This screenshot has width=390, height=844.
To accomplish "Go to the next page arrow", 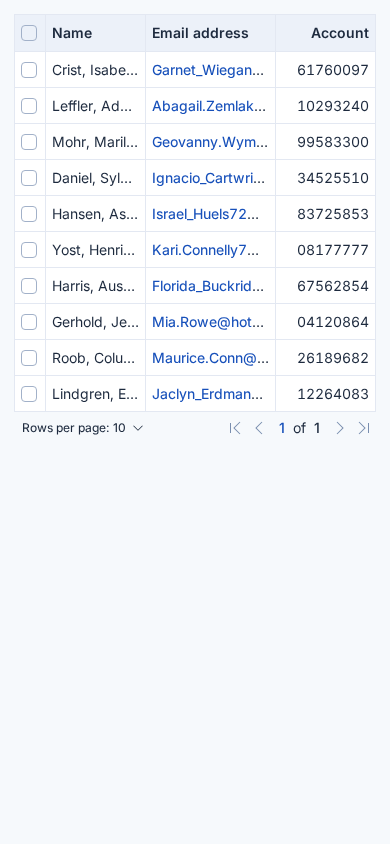I will 339,428.
